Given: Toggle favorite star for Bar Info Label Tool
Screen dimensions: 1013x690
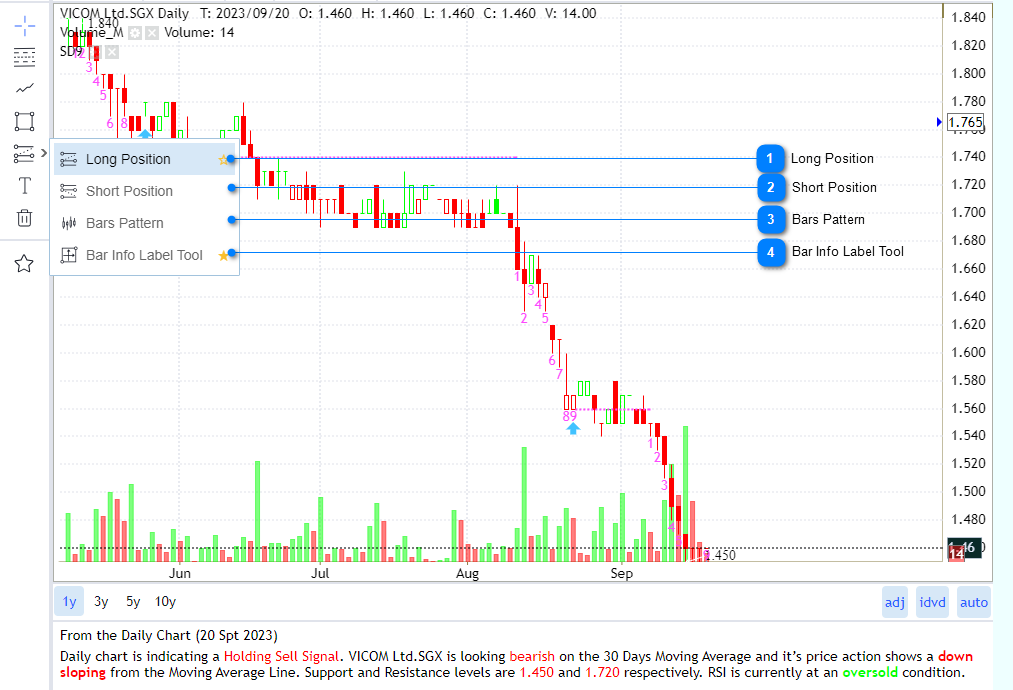Looking at the screenshot, I should [x=224, y=256].
